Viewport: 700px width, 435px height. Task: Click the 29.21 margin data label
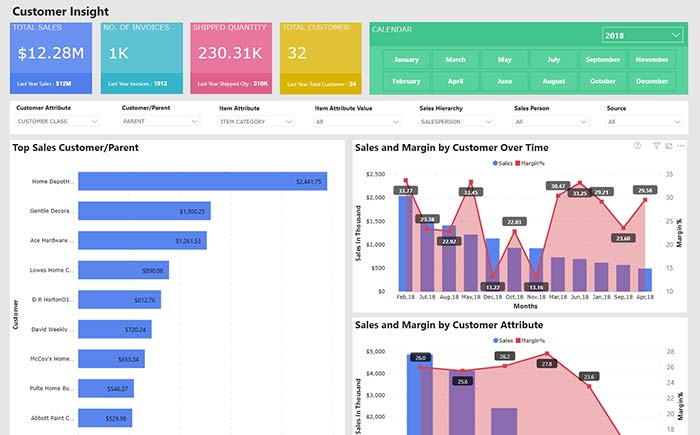click(602, 192)
